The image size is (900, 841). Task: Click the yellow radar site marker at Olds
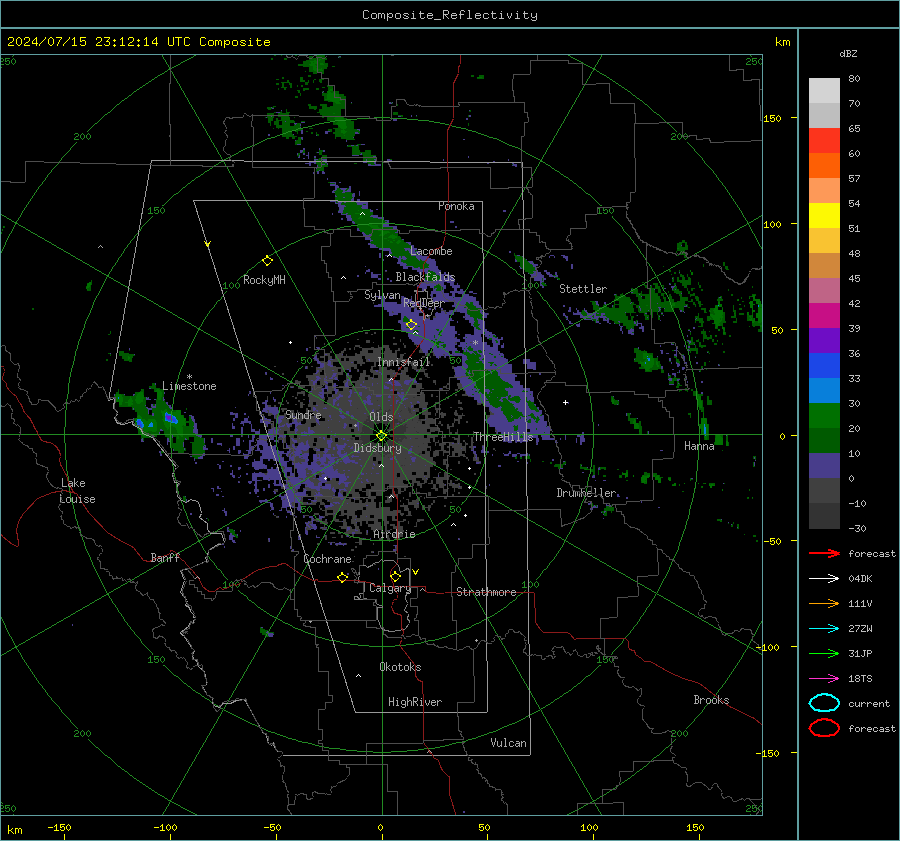coord(381,436)
